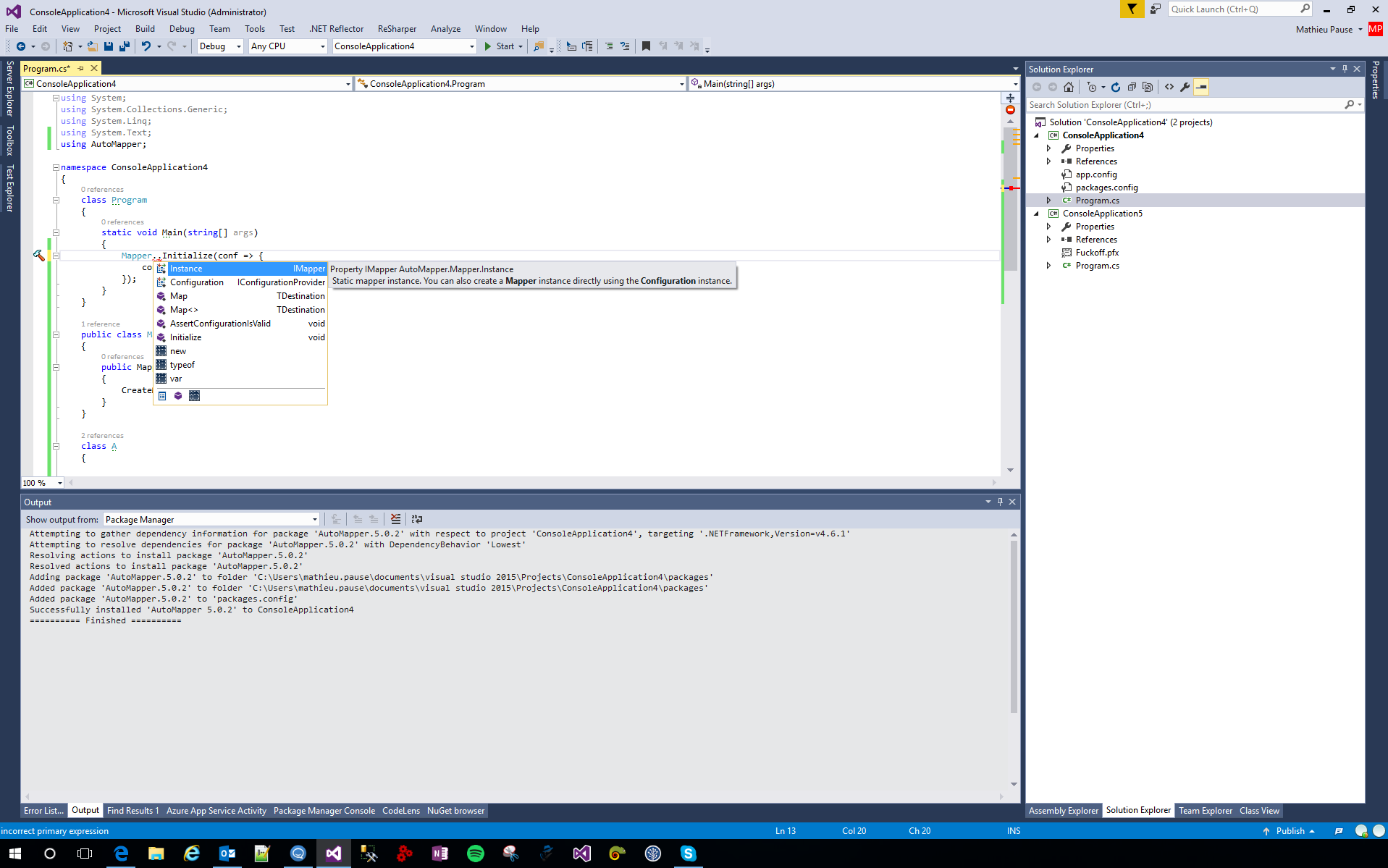This screenshot has width=1388, height=868.
Task: Open Skype from the Windows taskbar
Action: pos(688,854)
